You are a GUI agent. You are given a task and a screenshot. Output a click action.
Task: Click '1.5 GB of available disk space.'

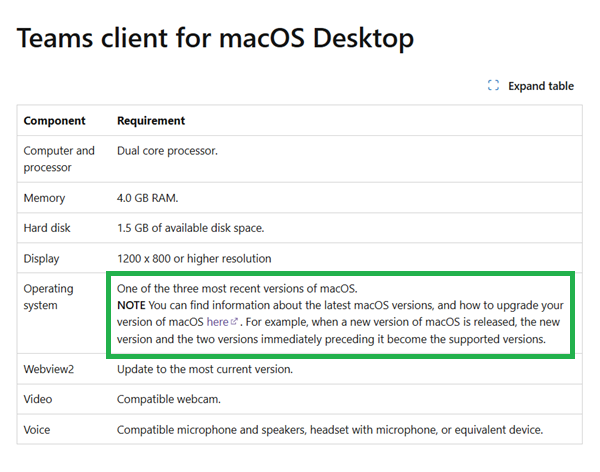pyautogui.click(x=191, y=228)
